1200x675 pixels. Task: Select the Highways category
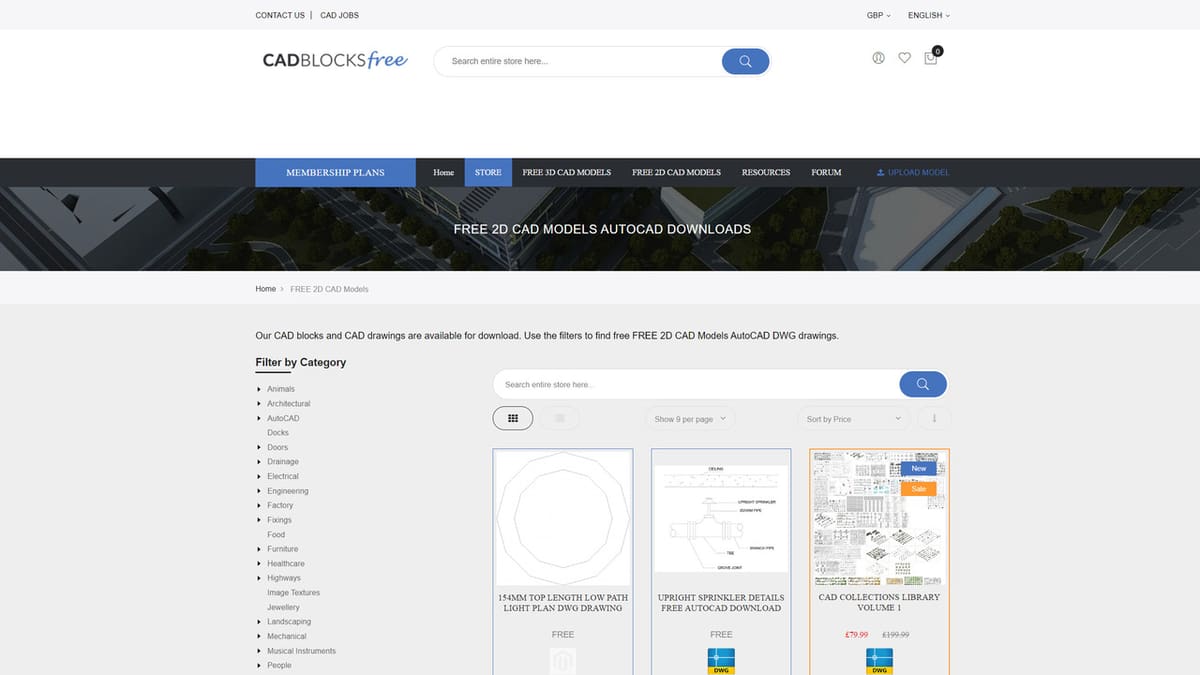point(284,578)
